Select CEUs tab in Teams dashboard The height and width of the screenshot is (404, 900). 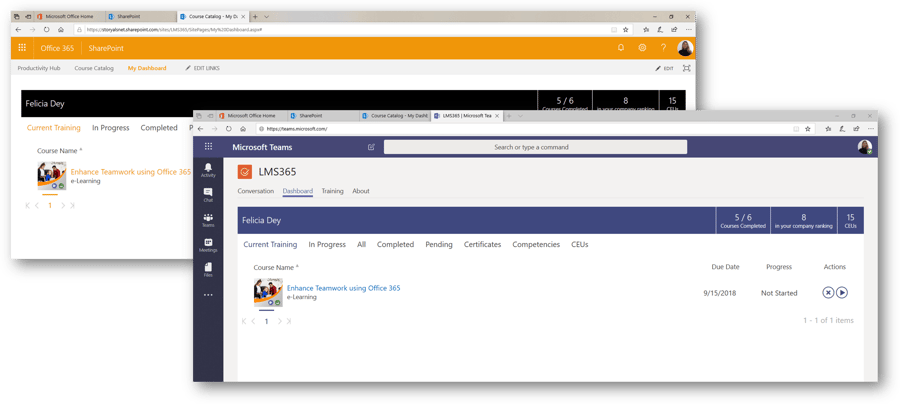pos(580,244)
